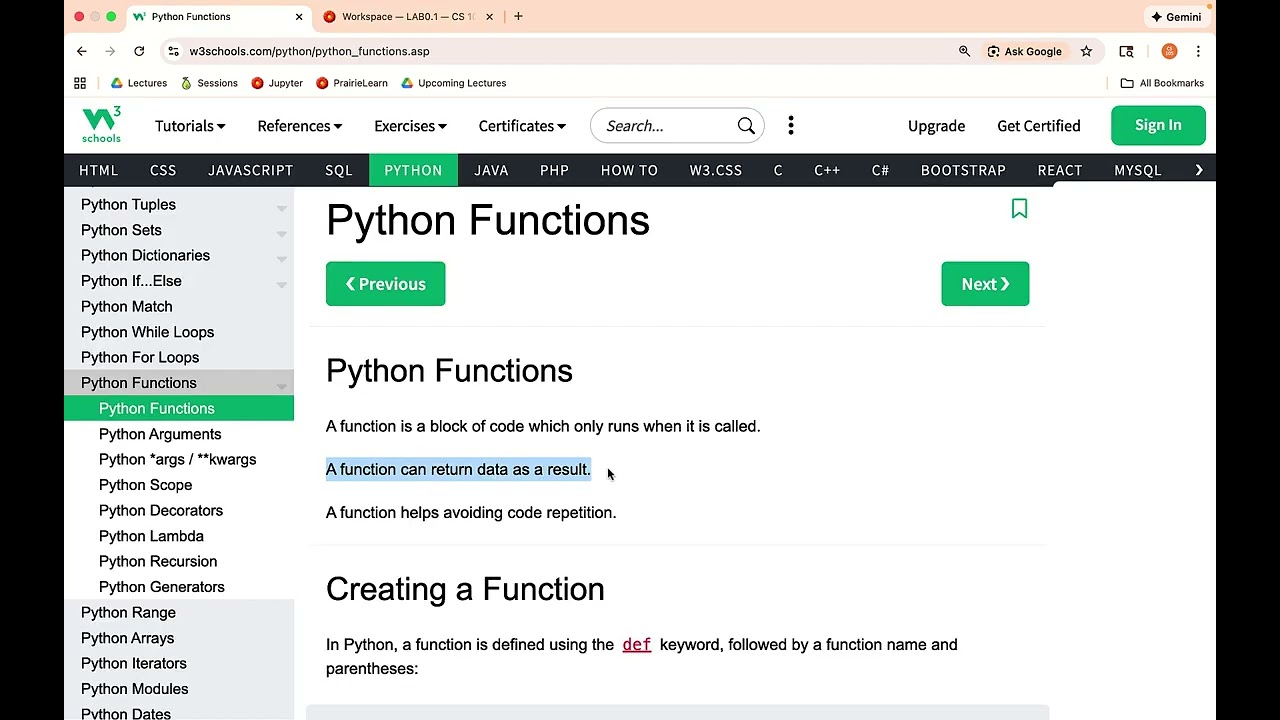Click the address bar URL
The image size is (1280, 720).
(x=309, y=51)
